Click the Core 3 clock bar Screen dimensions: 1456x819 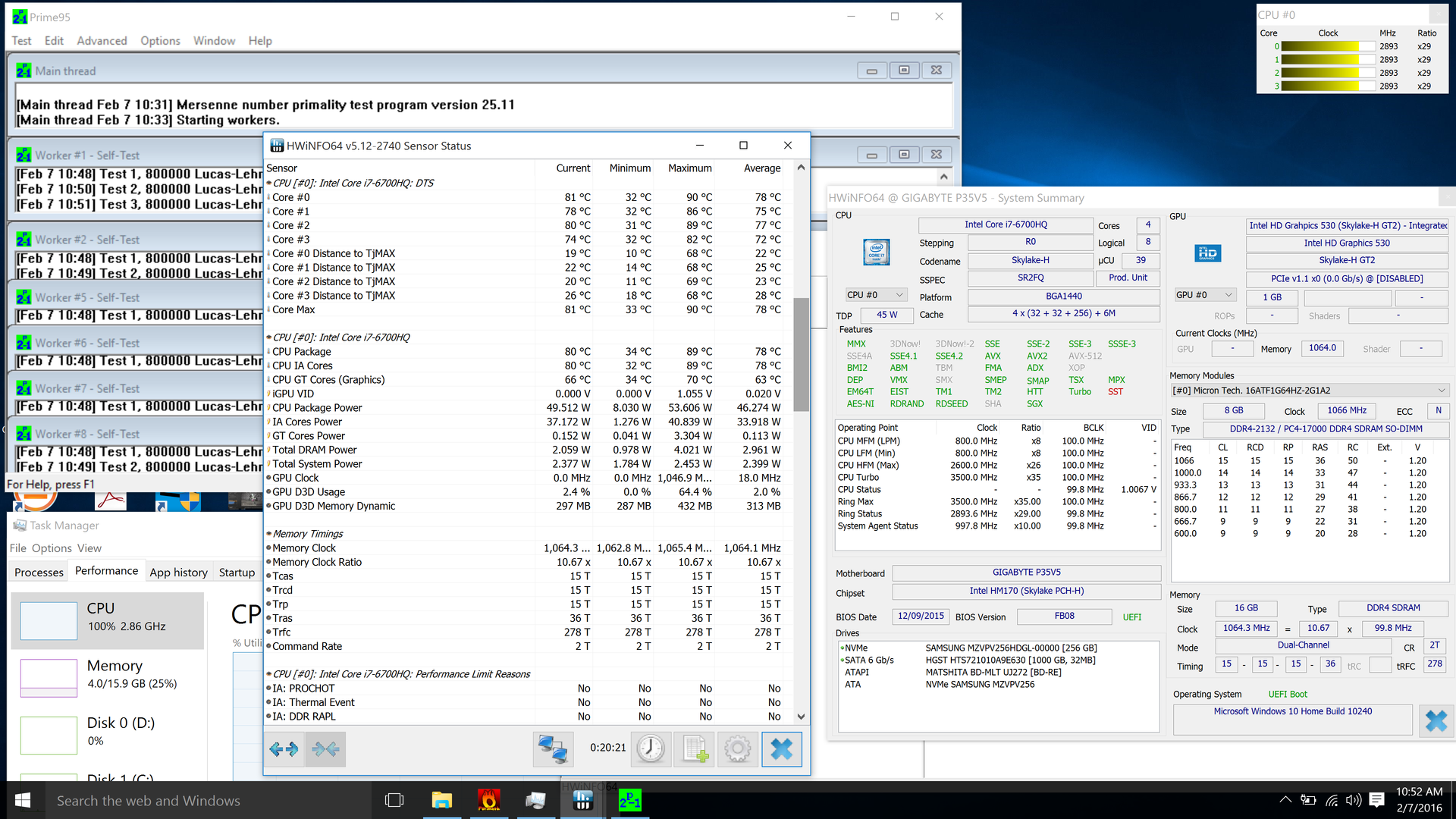coord(1329,86)
